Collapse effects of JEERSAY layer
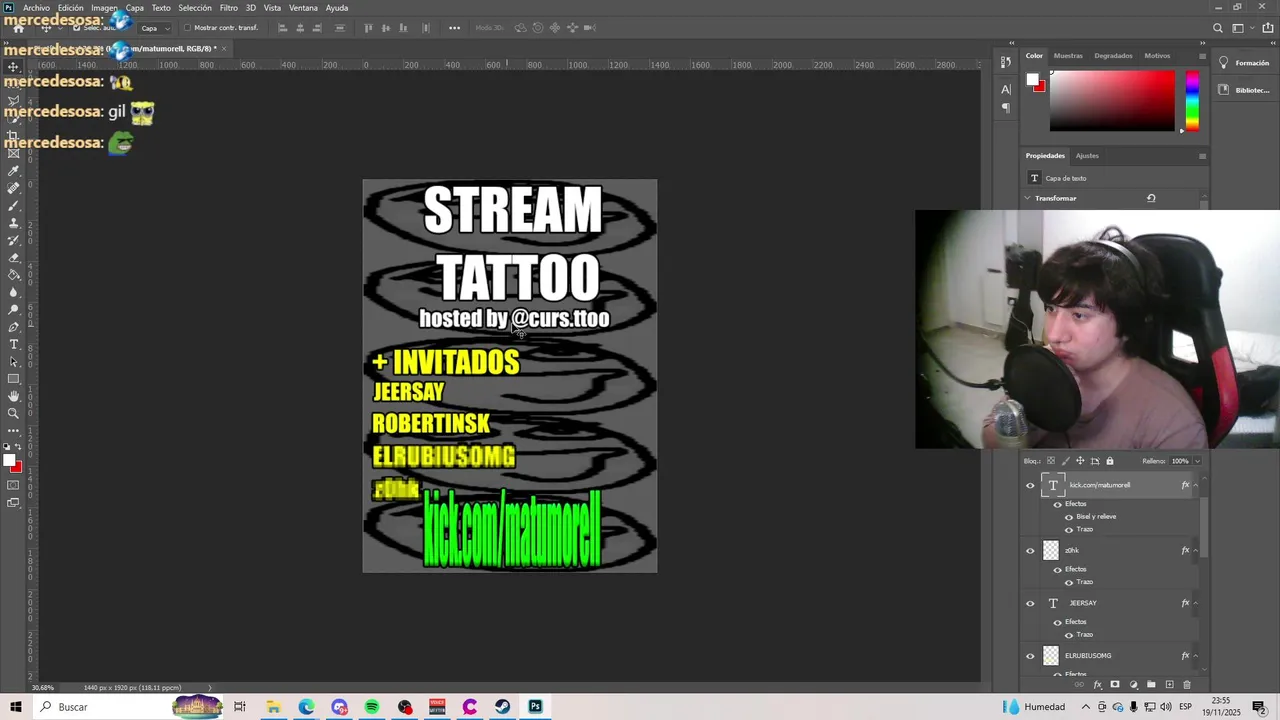The height and width of the screenshot is (720, 1280). coord(1196,603)
